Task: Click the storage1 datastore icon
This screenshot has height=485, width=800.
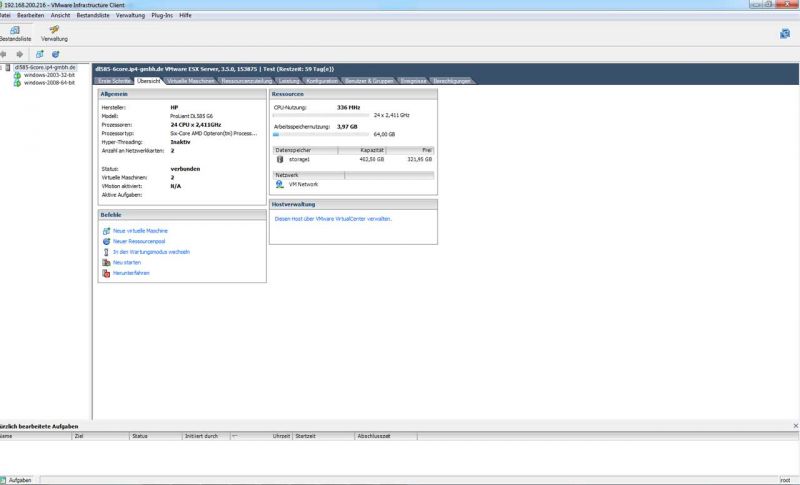Action: click(x=280, y=159)
